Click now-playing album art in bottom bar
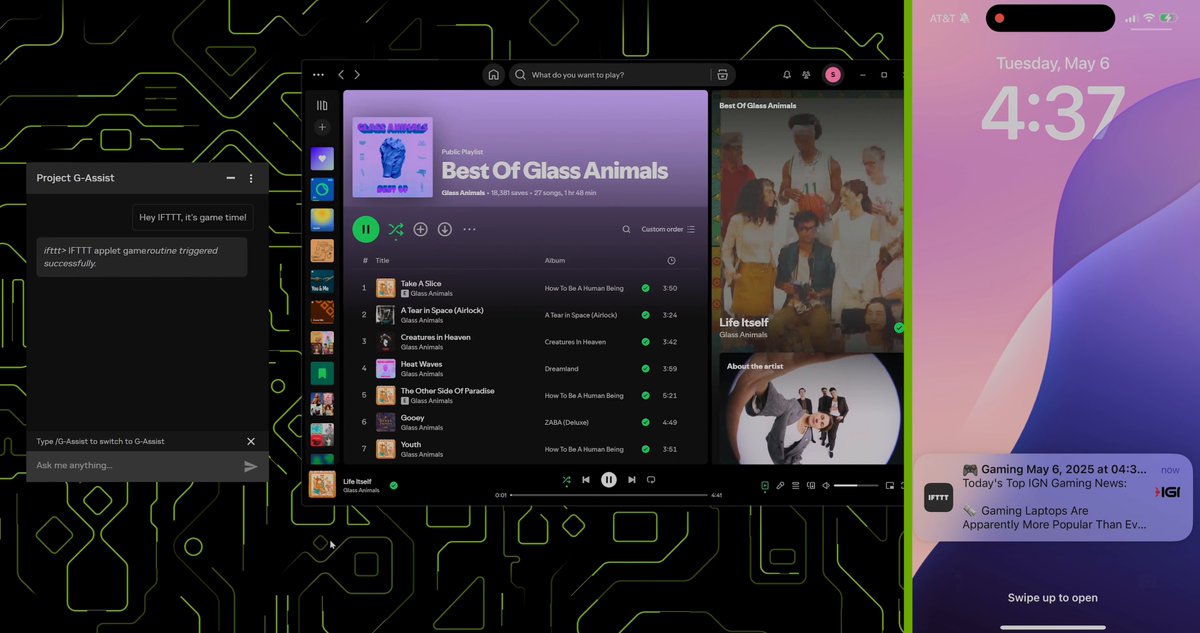The height and width of the screenshot is (633, 1200). pos(322,484)
